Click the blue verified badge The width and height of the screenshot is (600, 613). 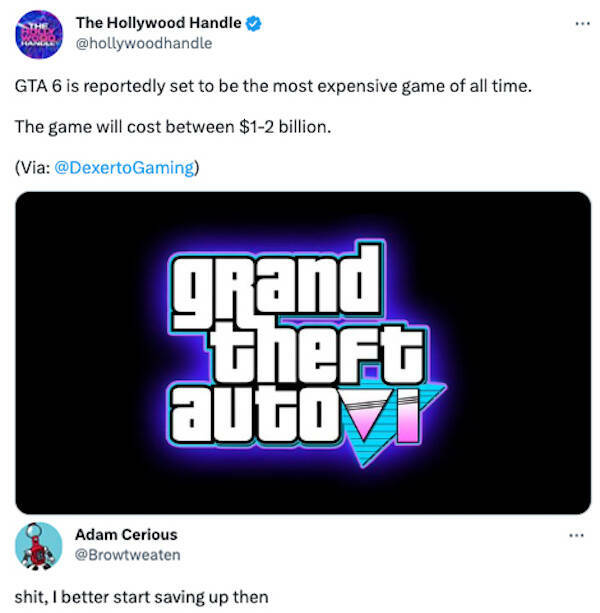tap(253, 23)
